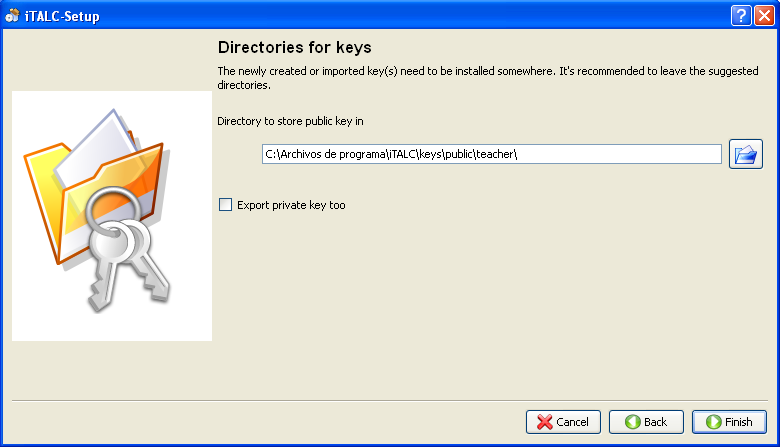The width and height of the screenshot is (780, 447).
Task: Click the question mark help button
Action: tap(741, 15)
